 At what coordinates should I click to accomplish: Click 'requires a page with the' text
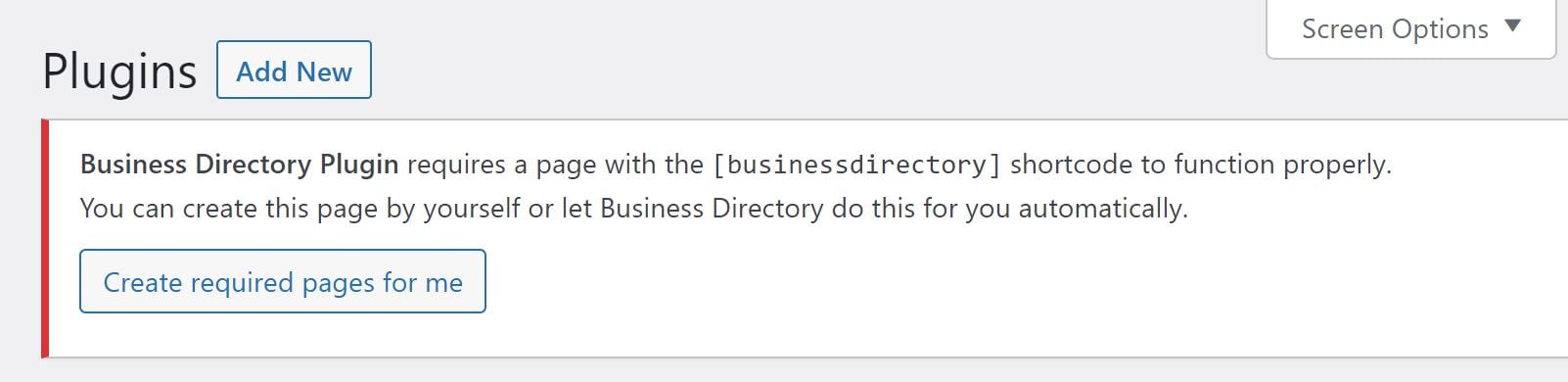tap(555, 165)
